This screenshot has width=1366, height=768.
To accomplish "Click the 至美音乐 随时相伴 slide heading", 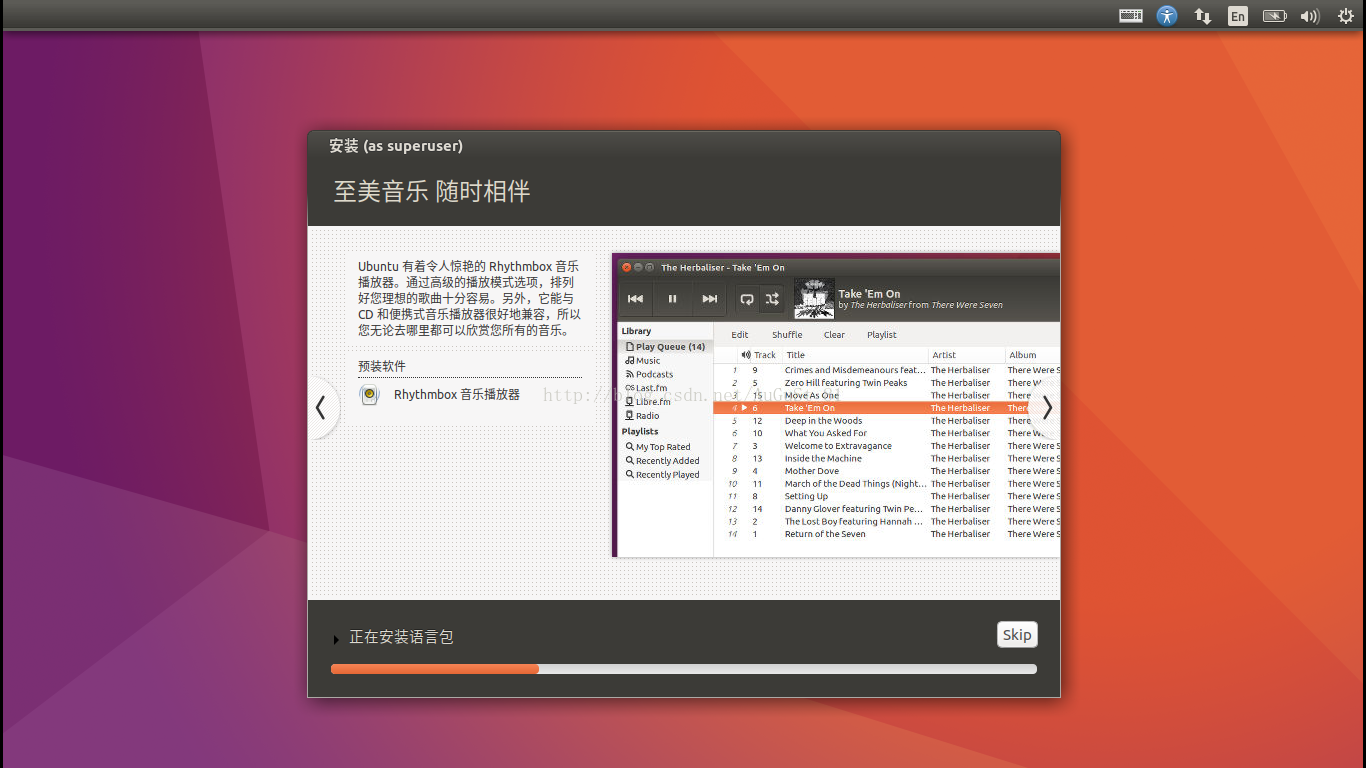I will tap(432, 191).
